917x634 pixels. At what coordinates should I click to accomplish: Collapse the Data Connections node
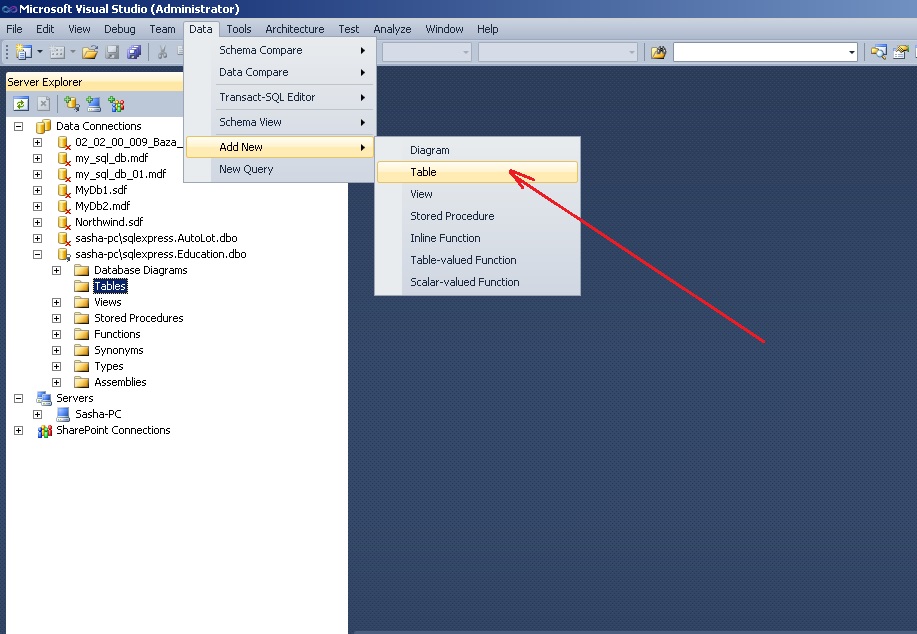click(x=19, y=126)
